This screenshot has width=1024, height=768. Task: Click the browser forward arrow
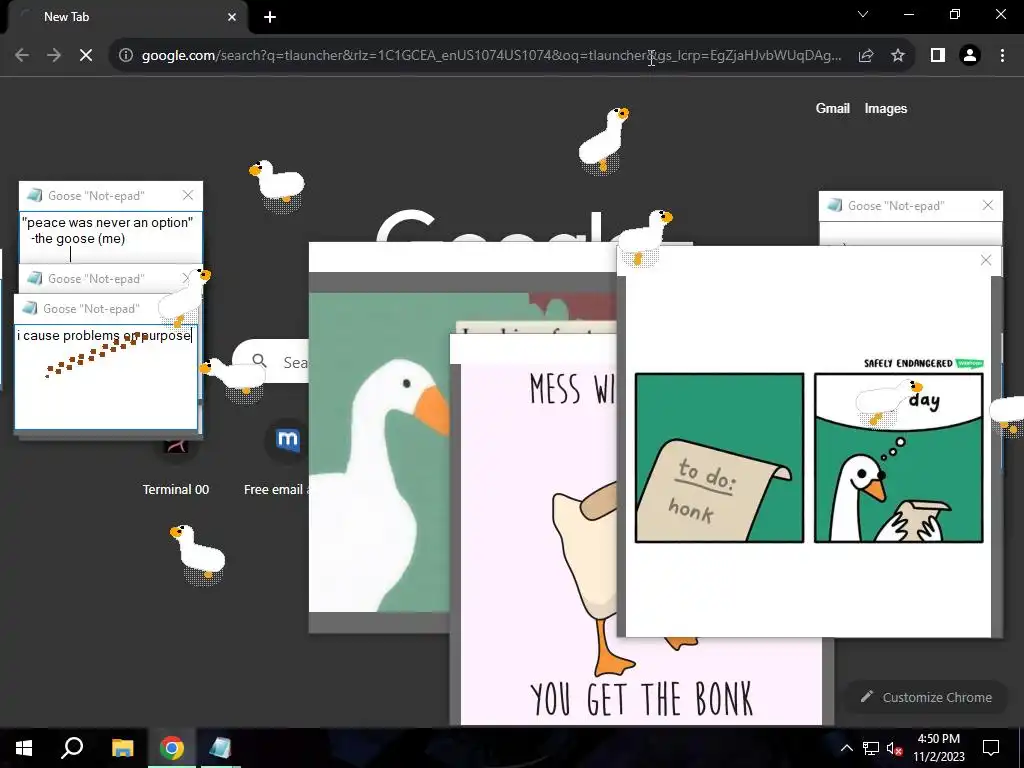tap(54, 56)
